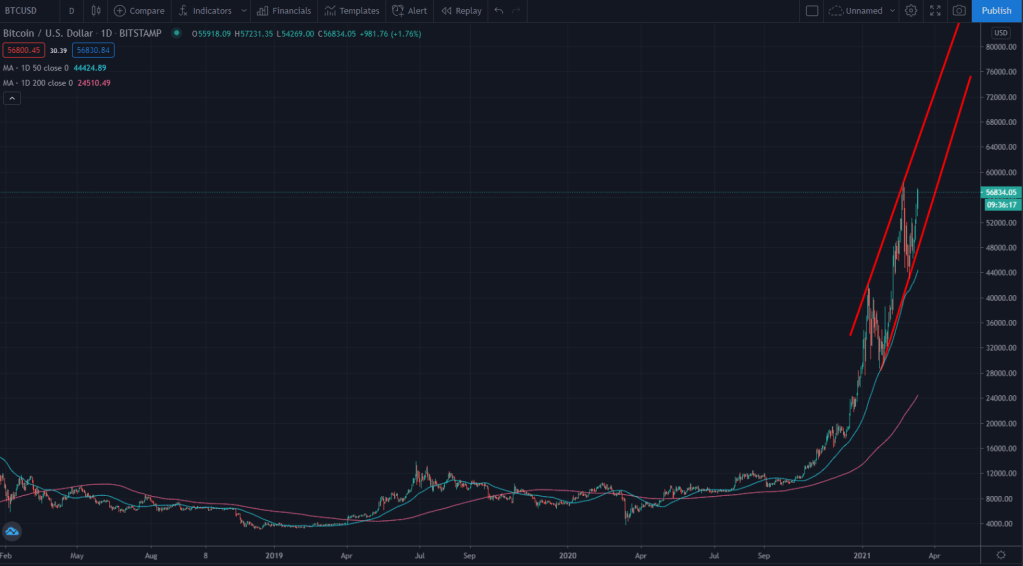This screenshot has width=1023, height=566.
Task: Collapse the indicator legend with chevron
Action: [x=12, y=98]
